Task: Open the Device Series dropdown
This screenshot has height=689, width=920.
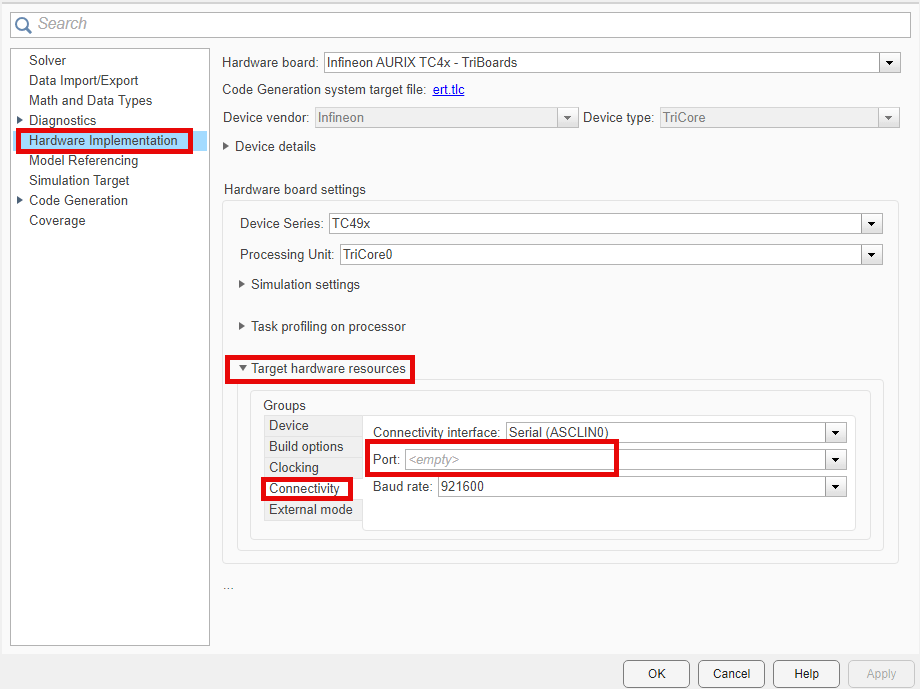Action: pos(871,224)
